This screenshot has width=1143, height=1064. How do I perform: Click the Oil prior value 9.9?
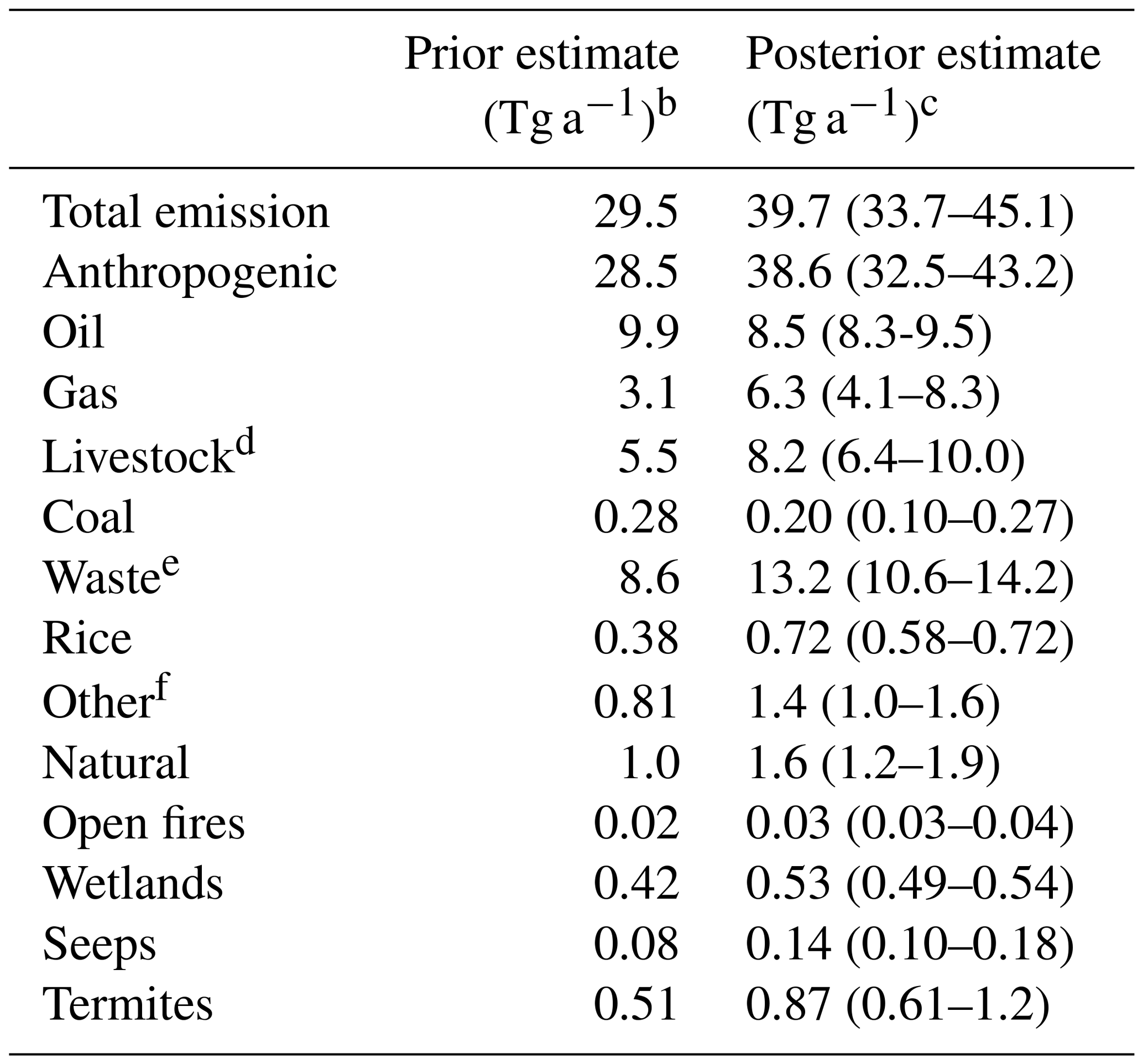coord(649,333)
